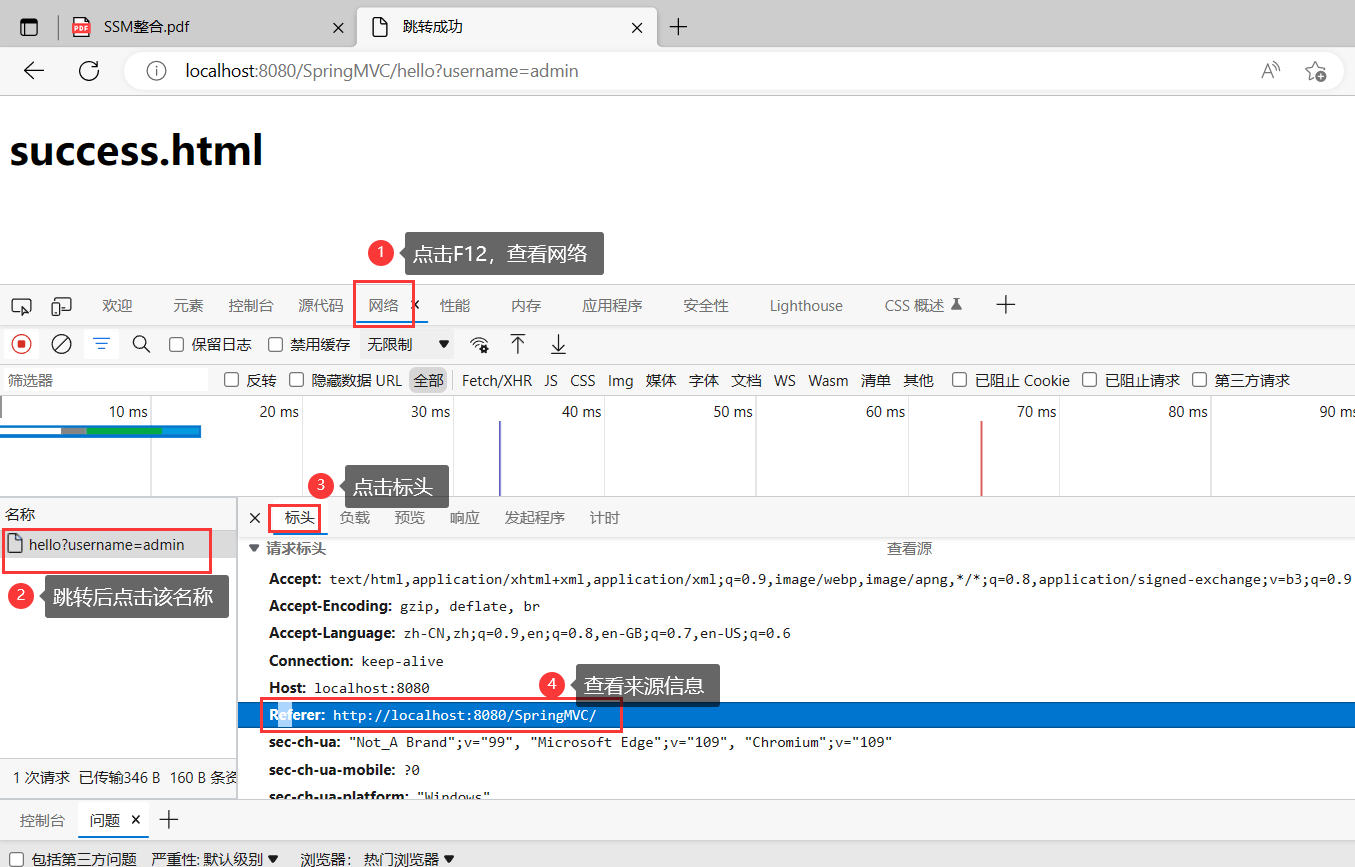The height and width of the screenshot is (867, 1355).
Task: Switch to the 控制台 drawer tab
Action: point(43,820)
